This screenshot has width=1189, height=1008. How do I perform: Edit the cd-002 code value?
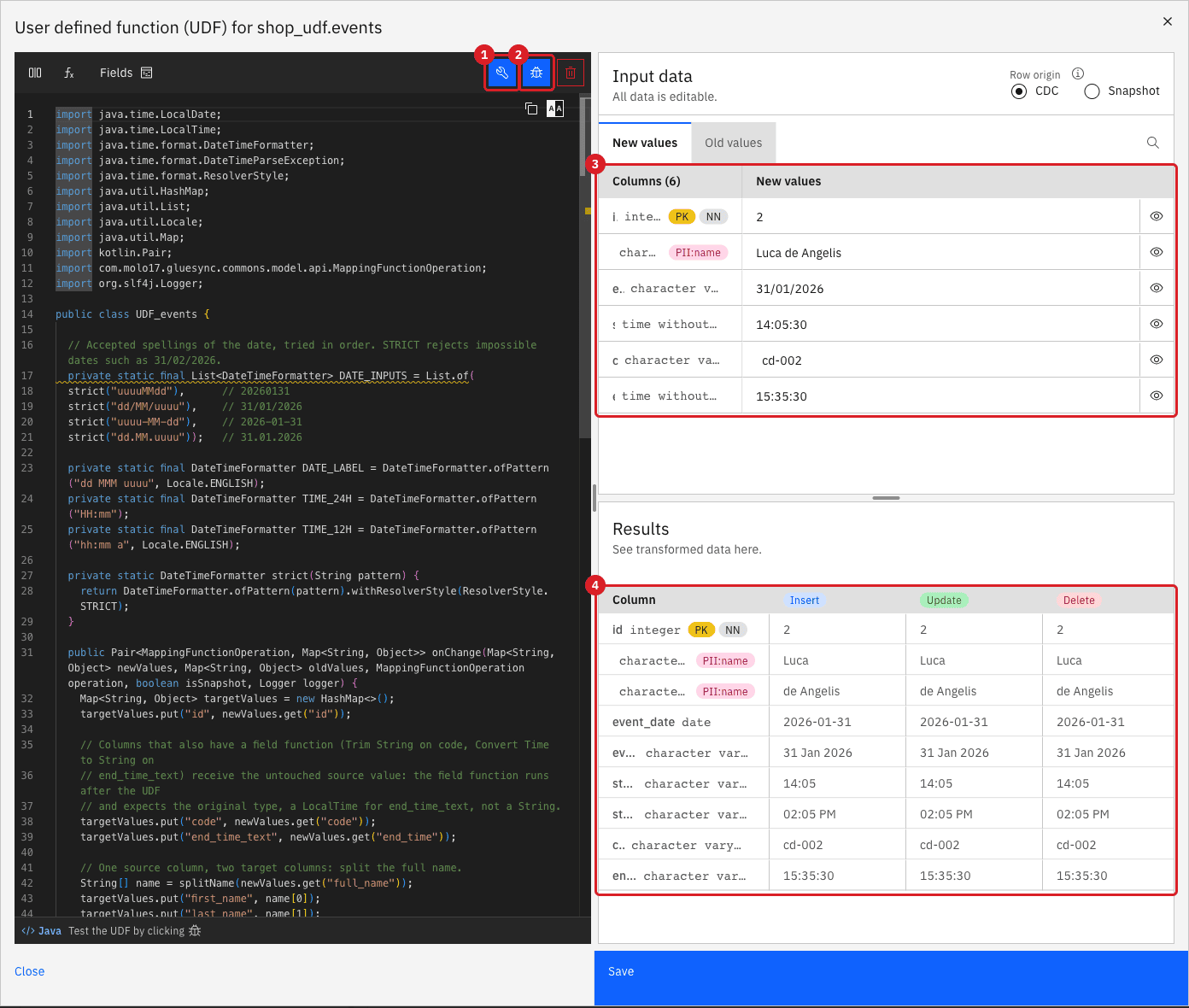pyautogui.click(x=940, y=360)
